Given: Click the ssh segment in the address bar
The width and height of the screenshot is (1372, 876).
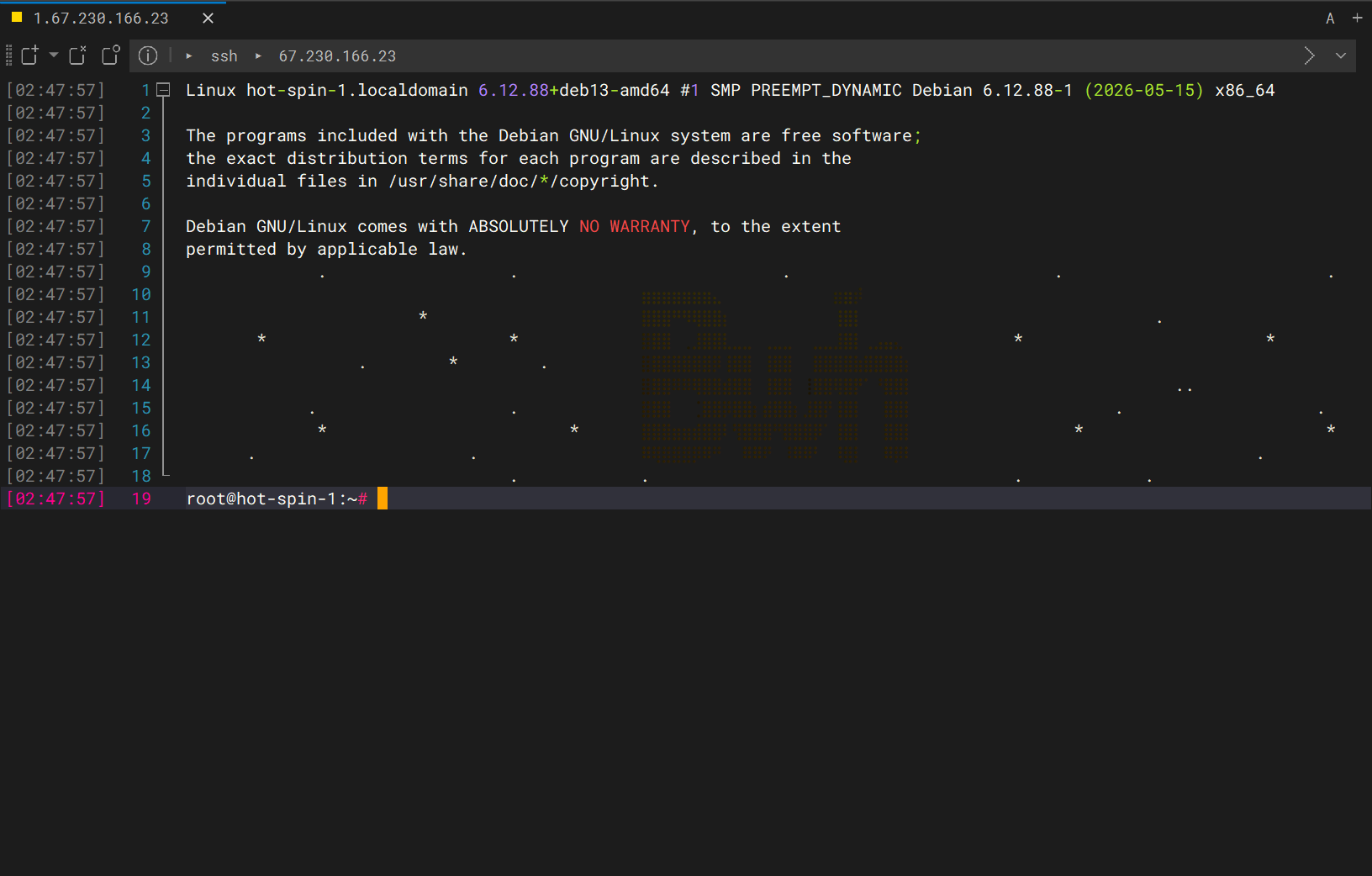Looking at the screenshot, I should [224, 56].
